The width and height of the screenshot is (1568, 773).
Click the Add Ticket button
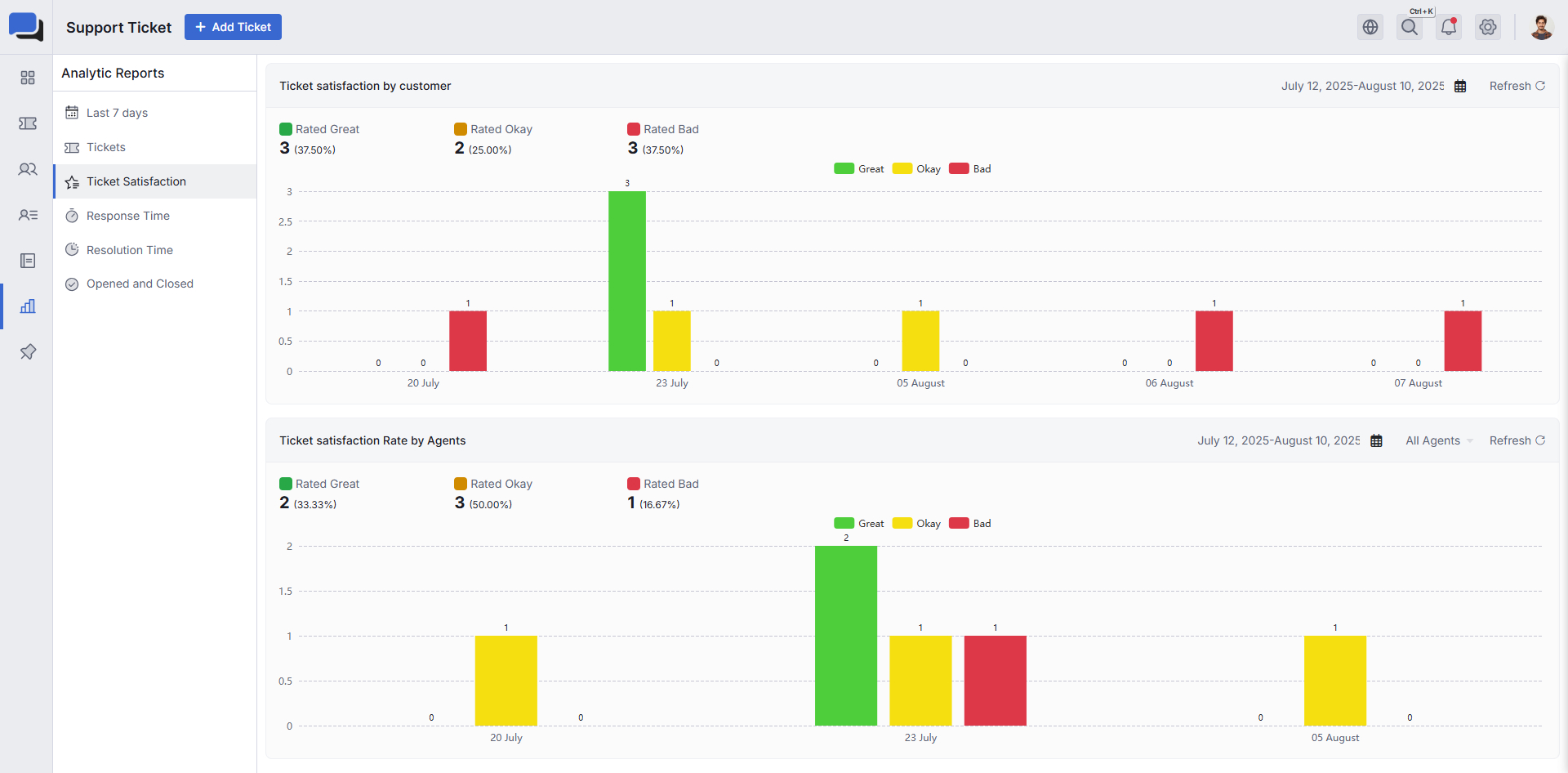tap(233, 27)
